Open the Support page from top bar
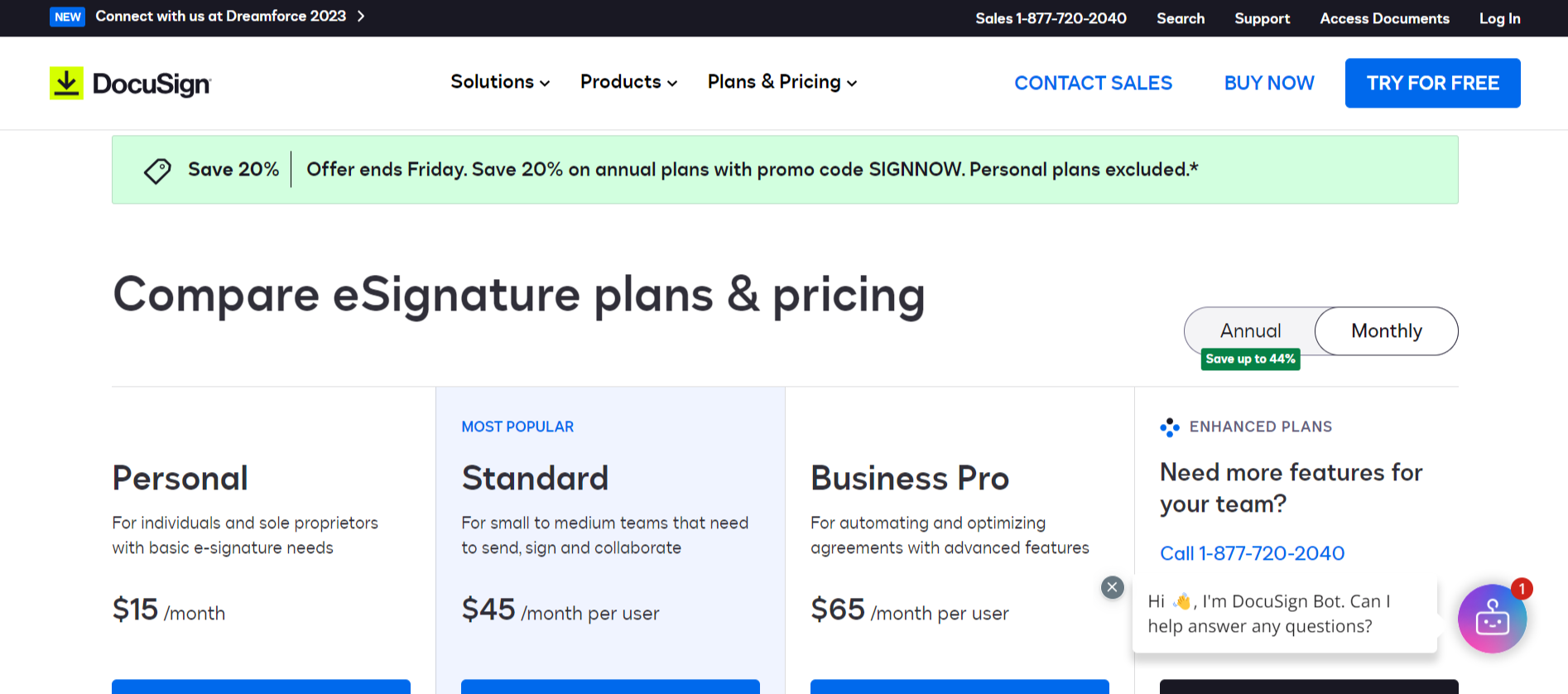Viewport: 1568px width, 694px height. click(1262, 18)
